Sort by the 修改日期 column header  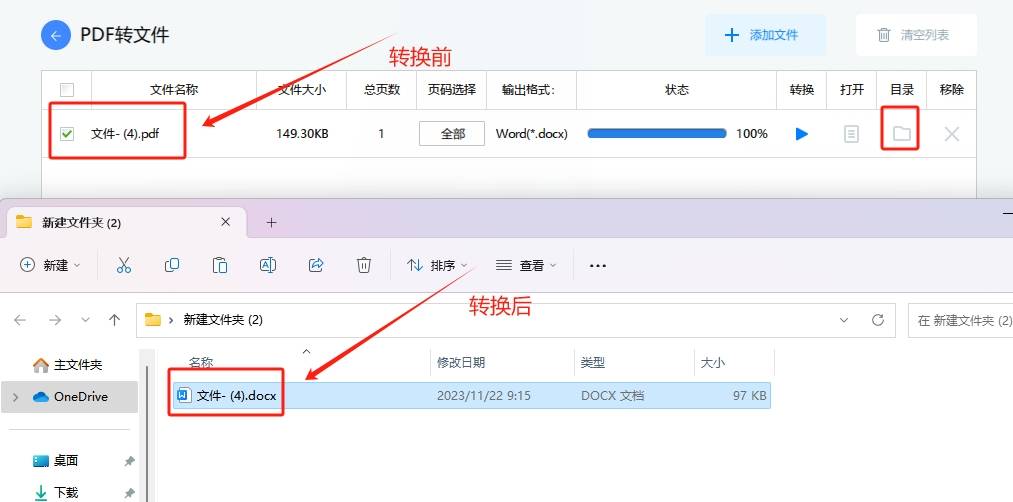461,363
